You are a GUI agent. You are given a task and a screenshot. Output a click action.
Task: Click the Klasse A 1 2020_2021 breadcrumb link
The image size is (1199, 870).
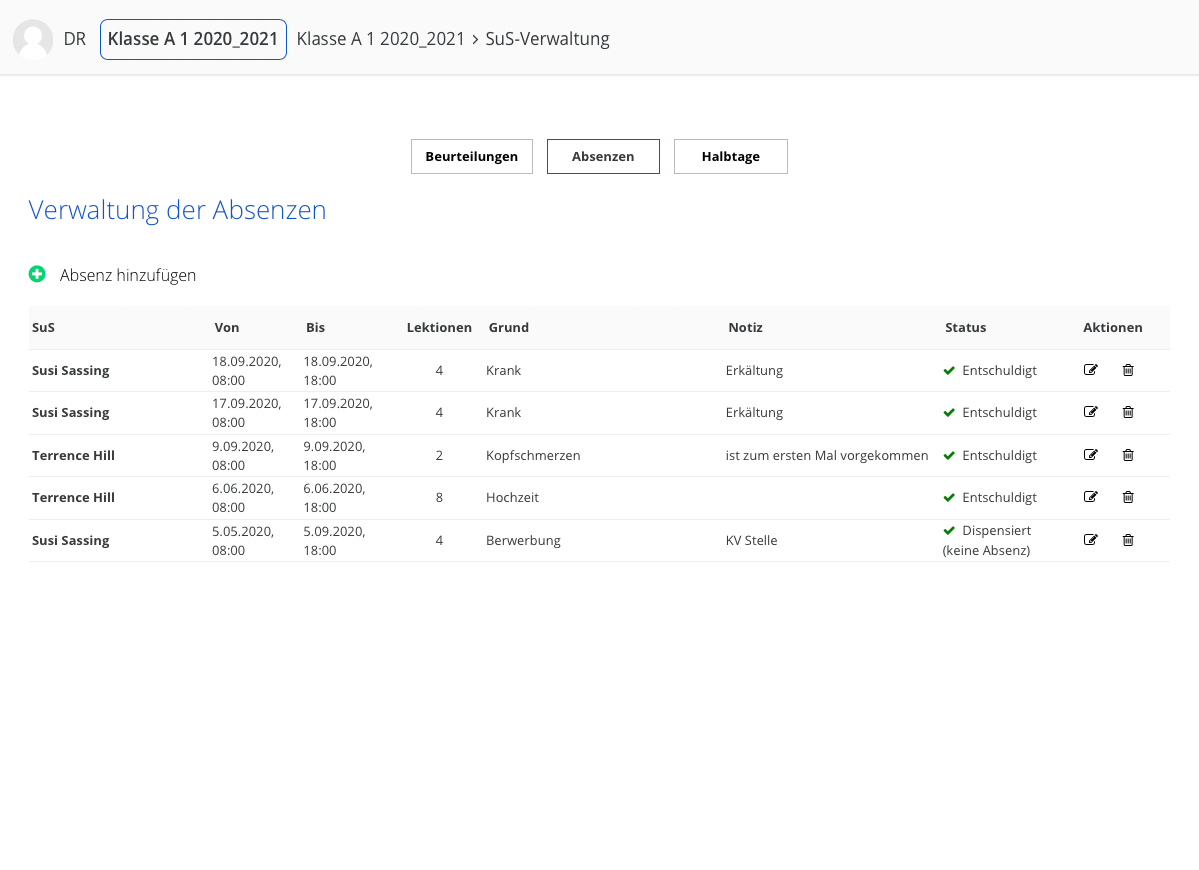pyautogui.click(x=381, y=39)
